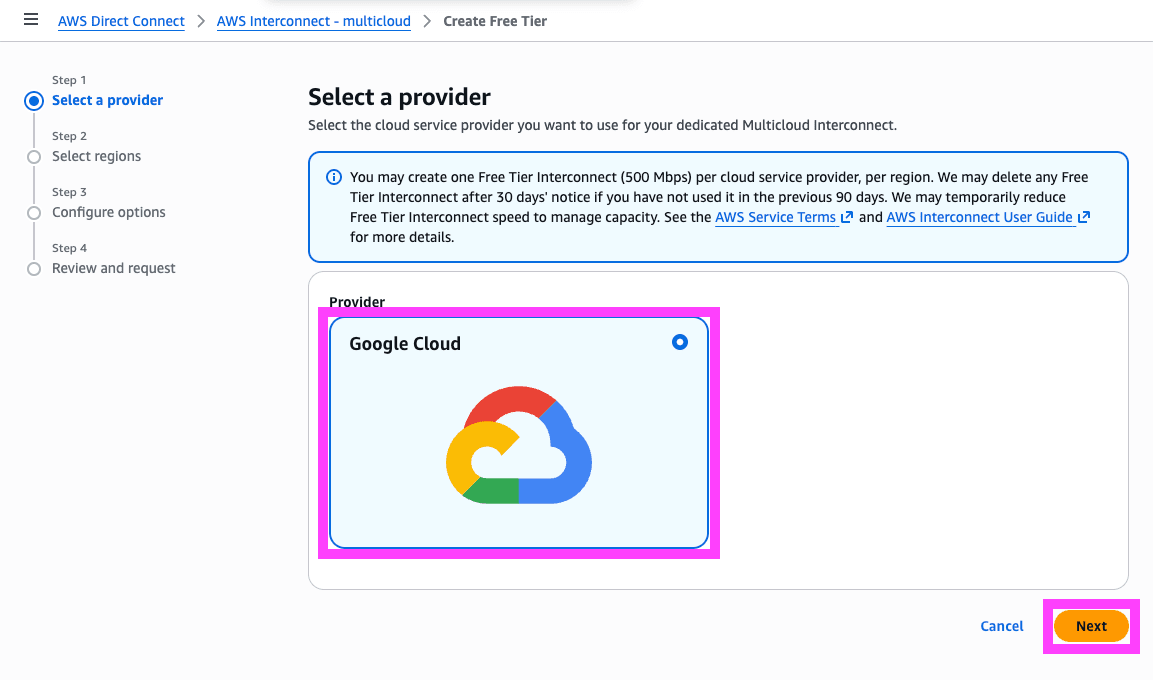The width and height of the screenshot is (1153, 680).
Task: Go to AWS Direct Connect breadcrumb
Action: [121, 21]
